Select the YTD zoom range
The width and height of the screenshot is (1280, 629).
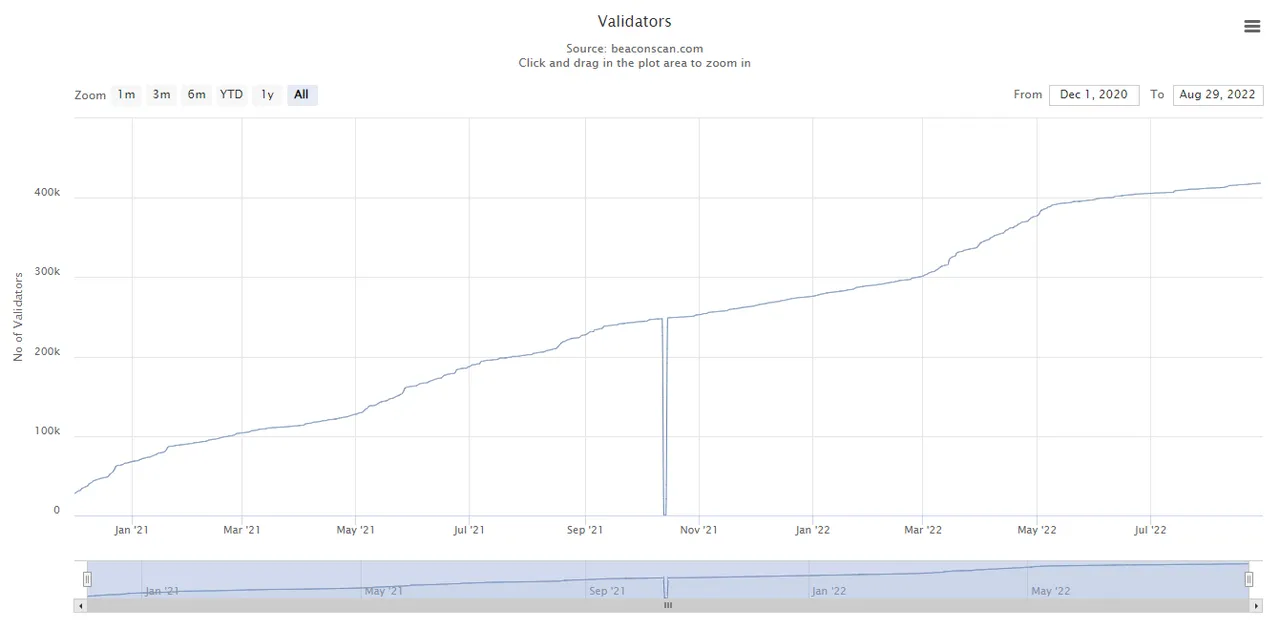point(231,95)
